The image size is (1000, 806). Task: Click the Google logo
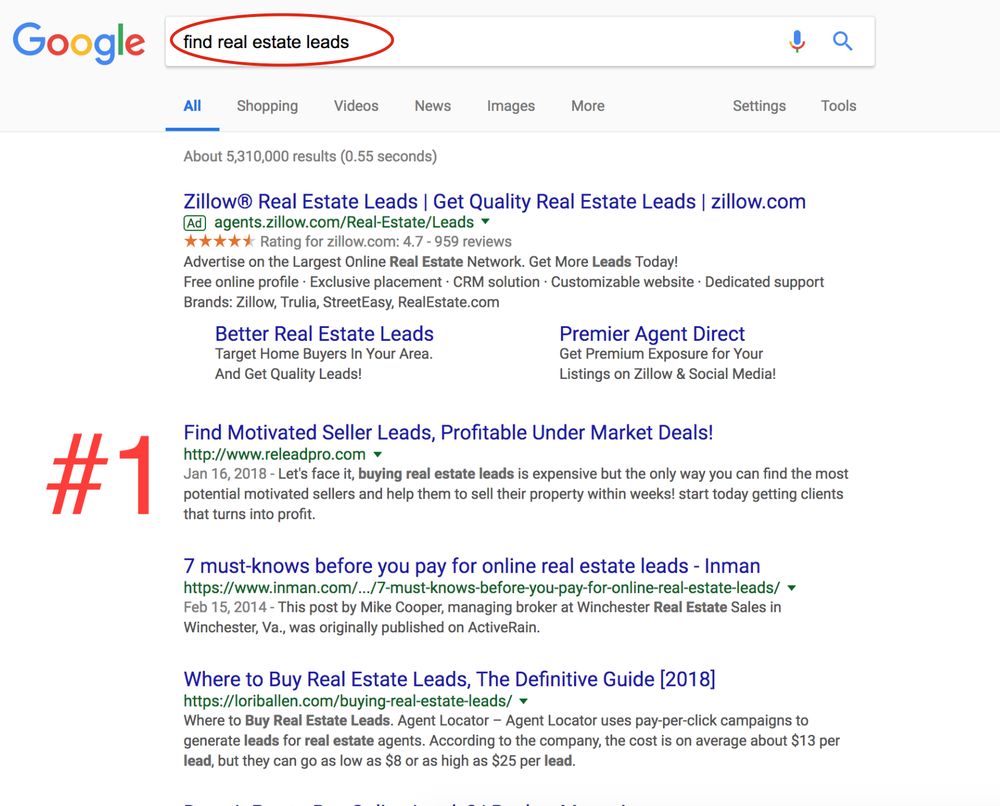click(79, 42)
